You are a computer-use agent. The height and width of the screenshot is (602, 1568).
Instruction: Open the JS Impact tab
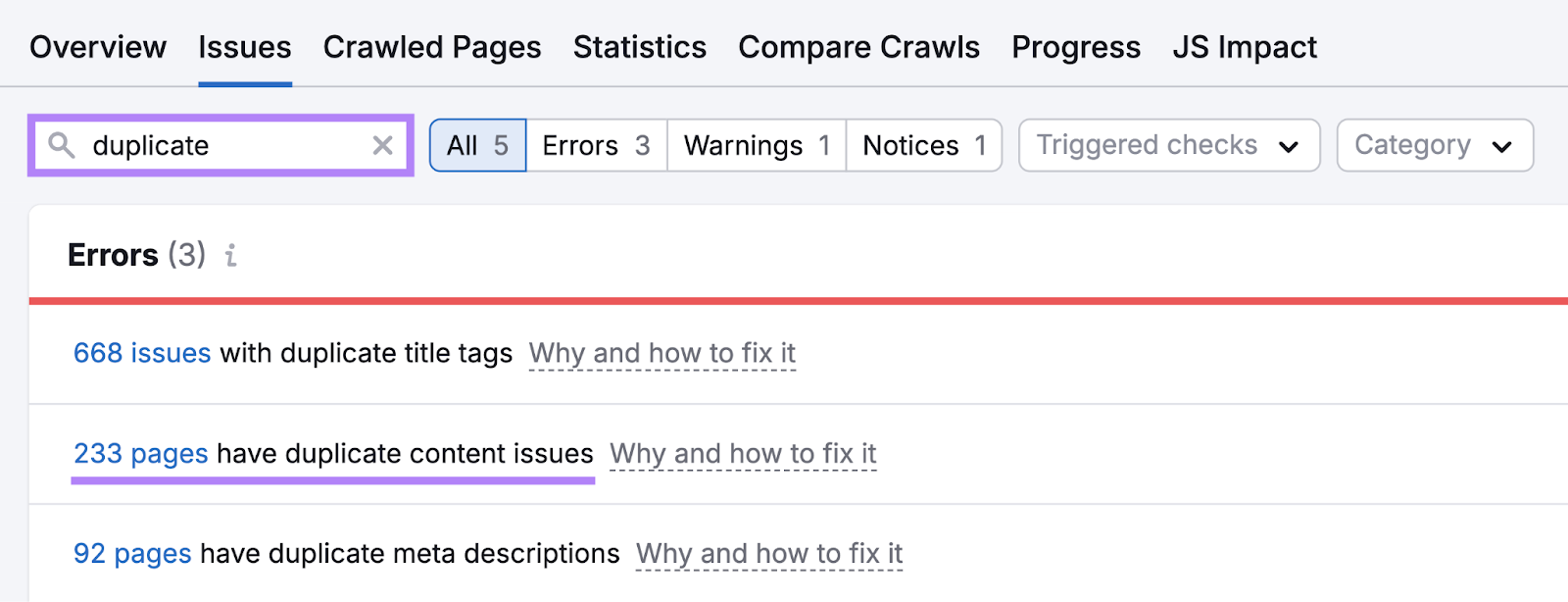(1245, 46)
